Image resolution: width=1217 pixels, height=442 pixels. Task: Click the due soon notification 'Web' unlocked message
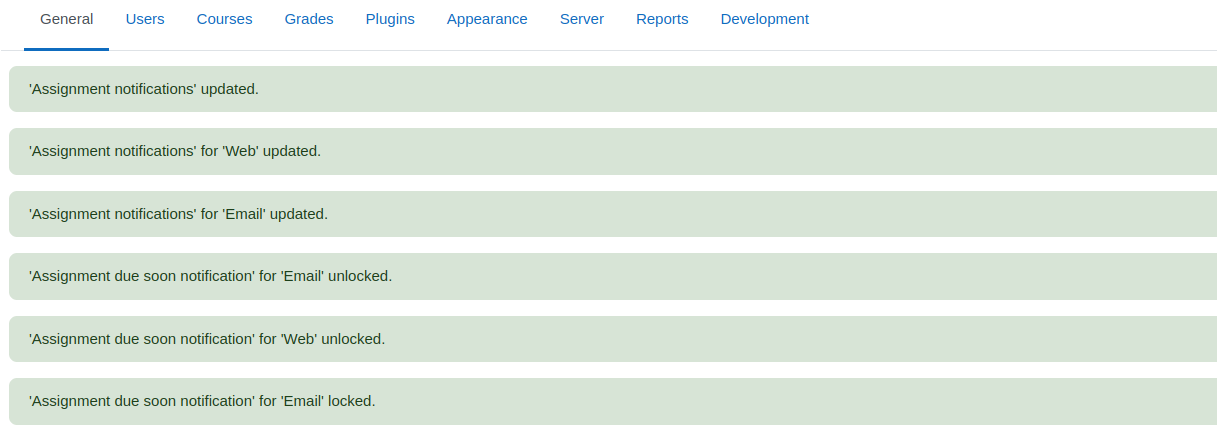[x=613, y=339]
